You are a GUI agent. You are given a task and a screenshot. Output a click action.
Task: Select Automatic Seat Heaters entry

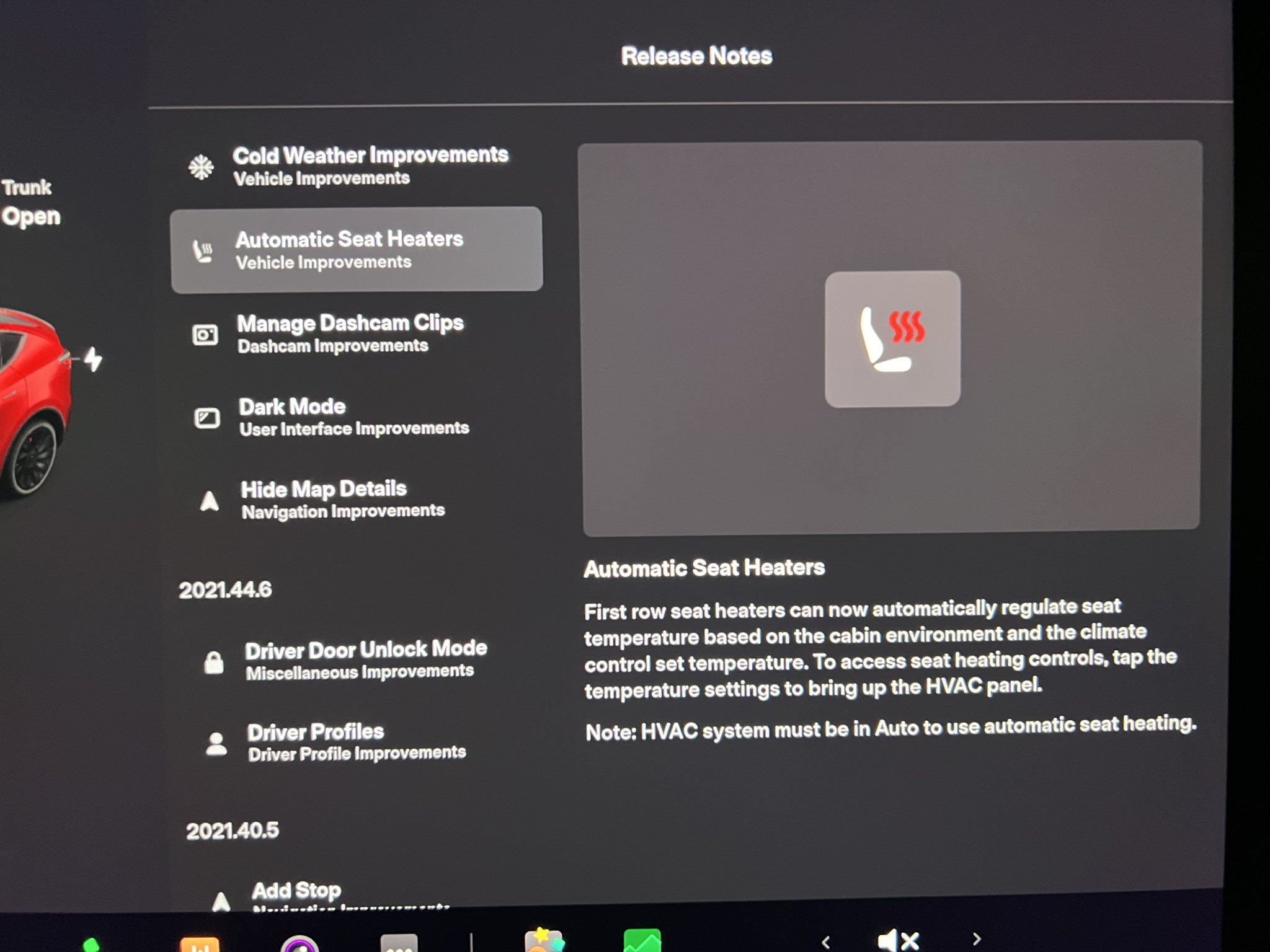click(356, 249)
